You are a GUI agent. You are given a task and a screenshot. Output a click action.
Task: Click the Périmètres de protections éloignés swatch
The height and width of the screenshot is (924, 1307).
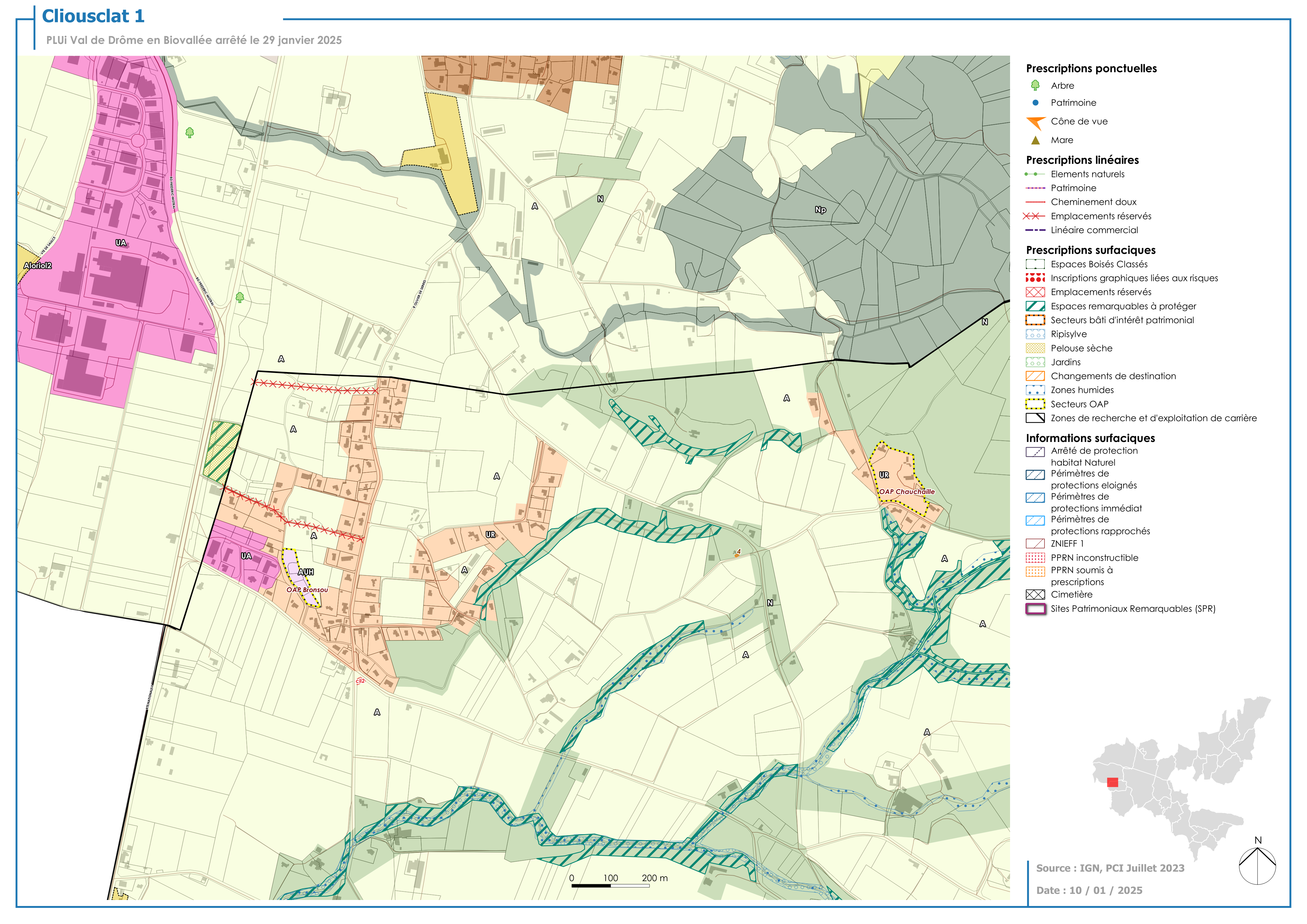pyautogui.click(x=1035, y=474)
